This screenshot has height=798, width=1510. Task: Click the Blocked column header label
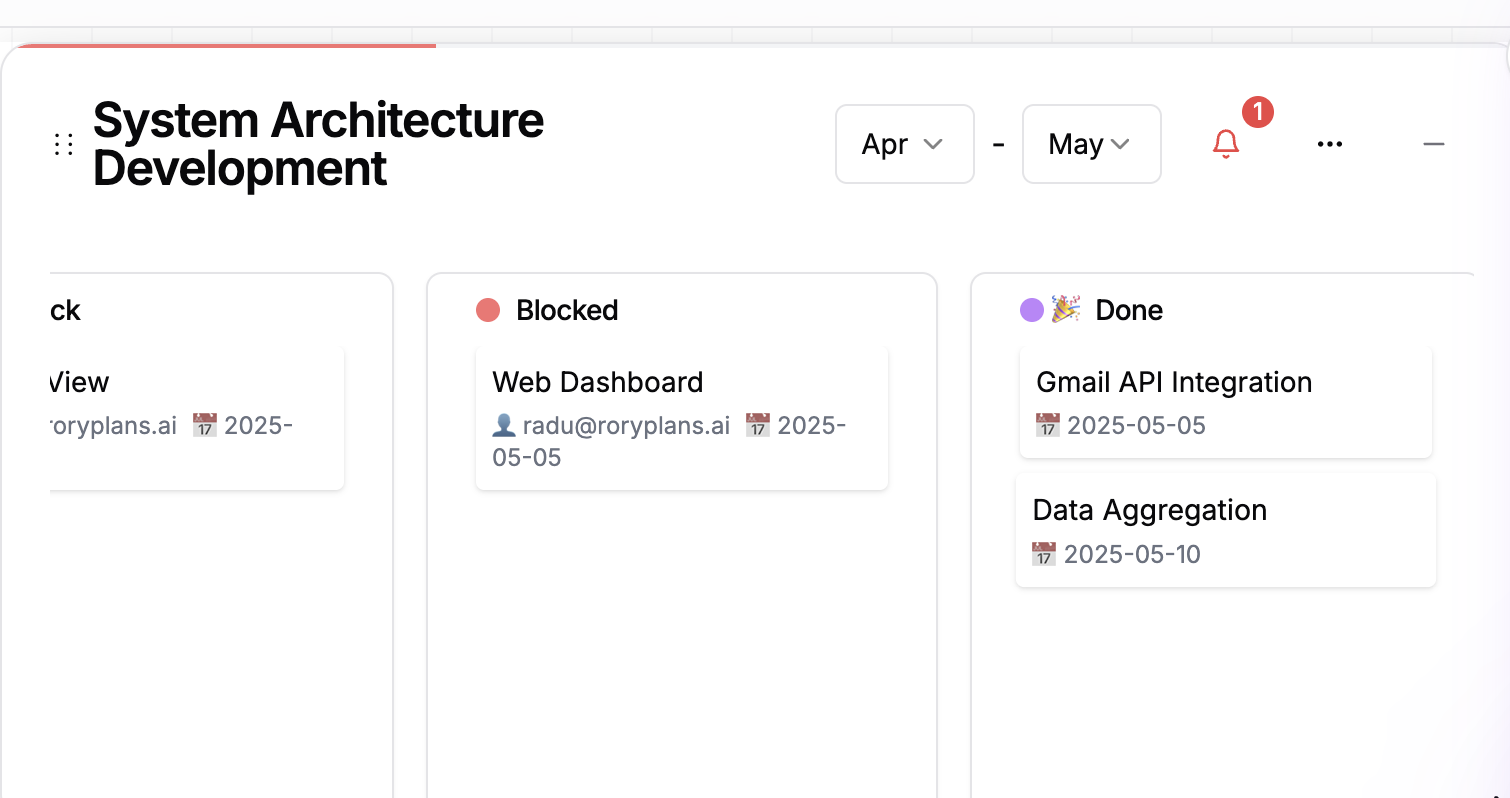[567, 310]
